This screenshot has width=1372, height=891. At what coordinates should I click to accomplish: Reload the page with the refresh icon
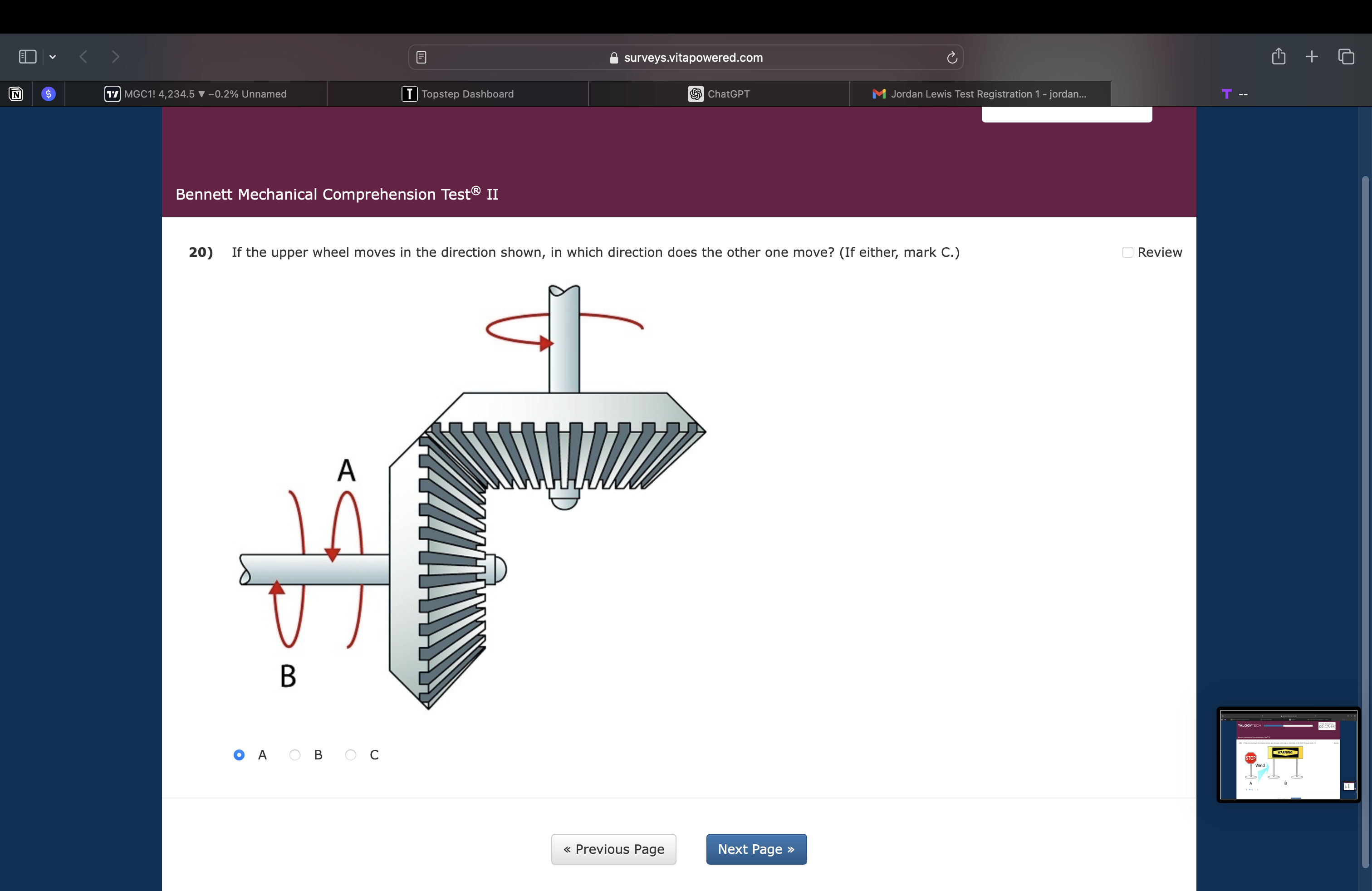952,57
